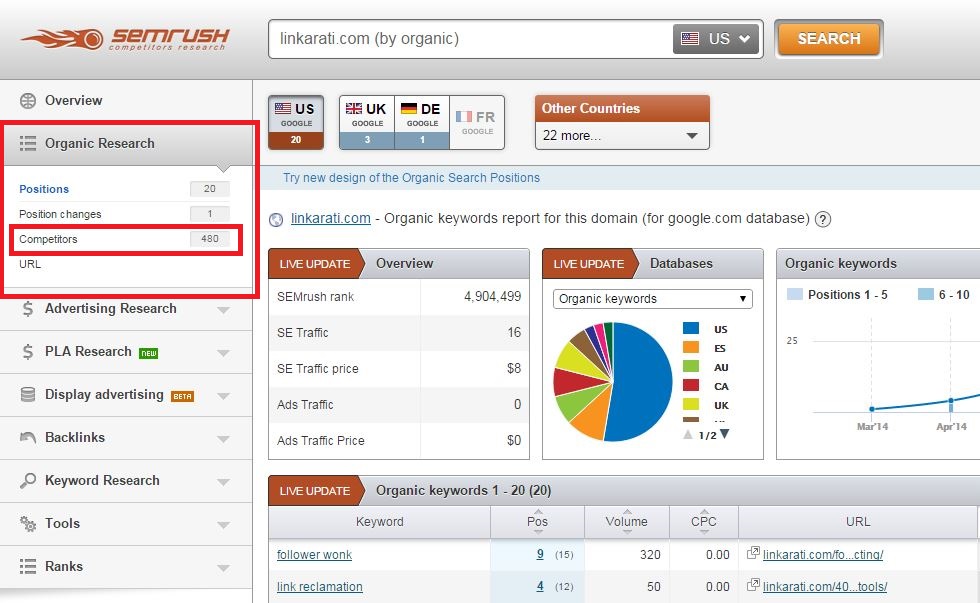The image size is (980, 603).
Task: Sort by the Volume column arrows
Action: coord(627,522)
